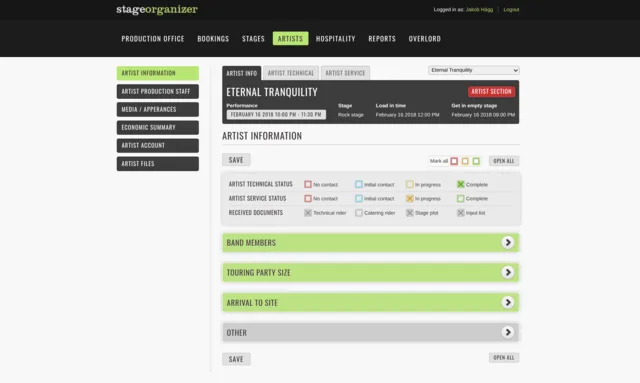Click the top Save button
The image size is (640, 383).
[x=236, y=160]
